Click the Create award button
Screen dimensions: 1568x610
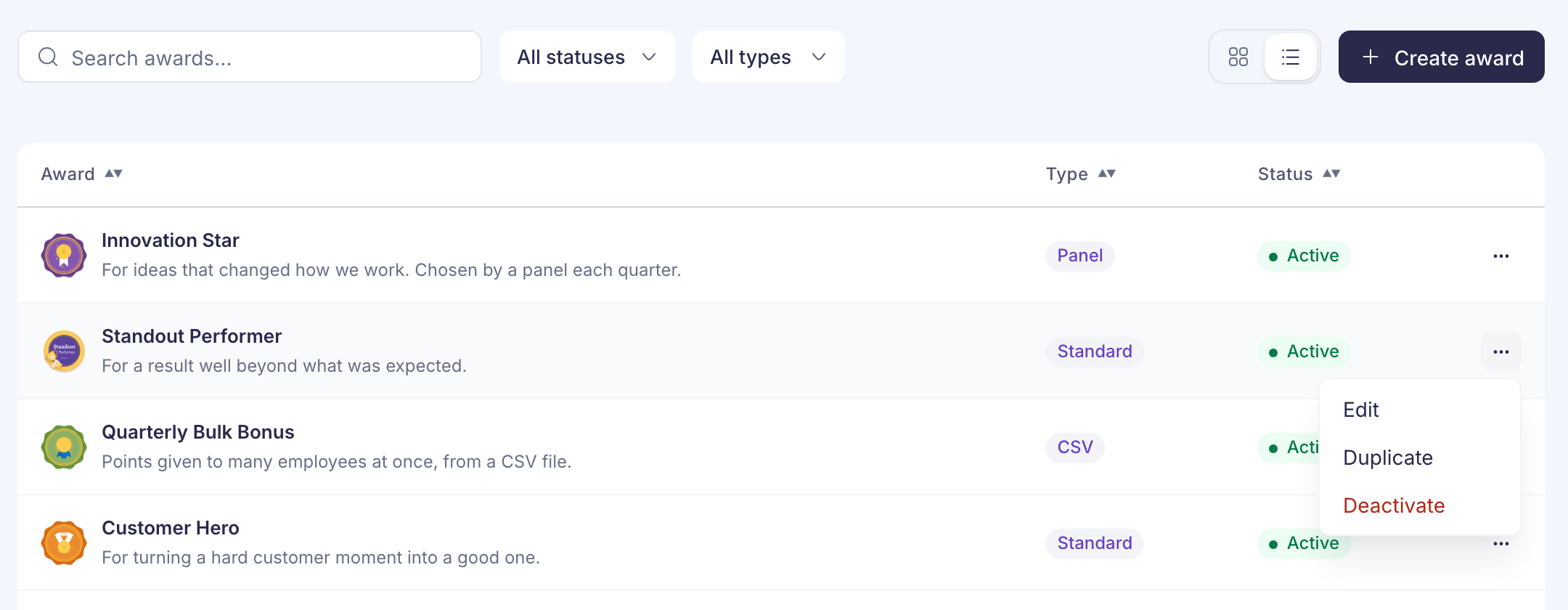(x=1442, y=57)
